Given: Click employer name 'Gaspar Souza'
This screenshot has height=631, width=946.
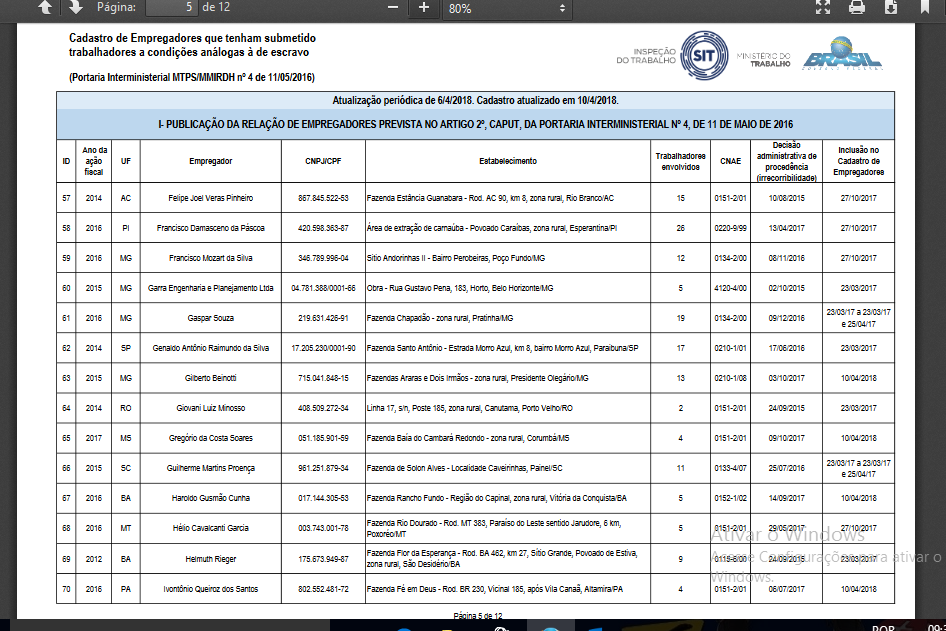Looking at the screenshot, I should coord(211,318).
